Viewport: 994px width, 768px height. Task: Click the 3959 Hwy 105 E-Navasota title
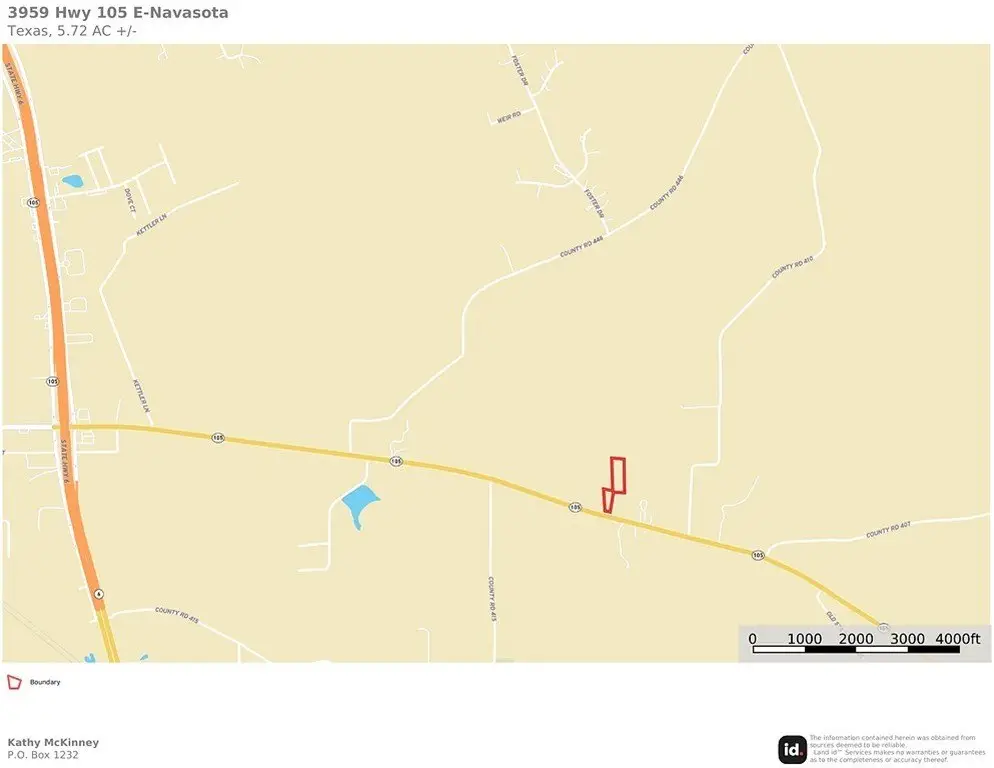118,13
